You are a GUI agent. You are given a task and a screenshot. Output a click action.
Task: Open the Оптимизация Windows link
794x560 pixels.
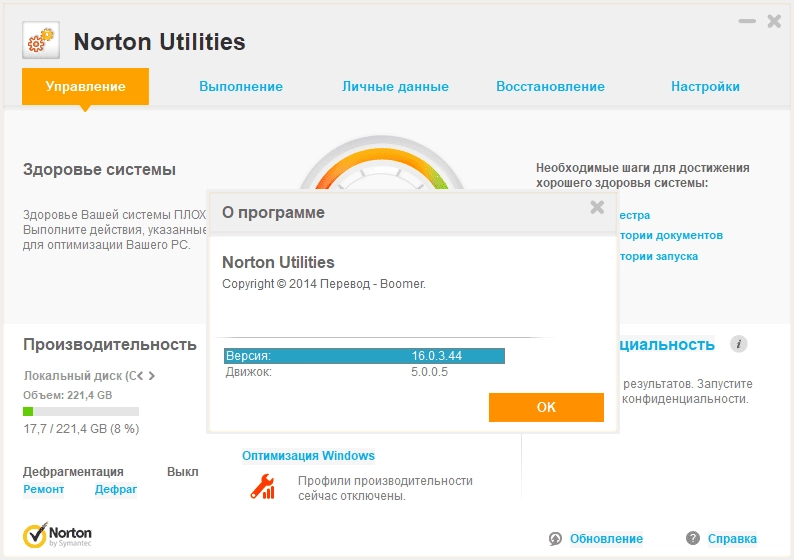[308, 456]
